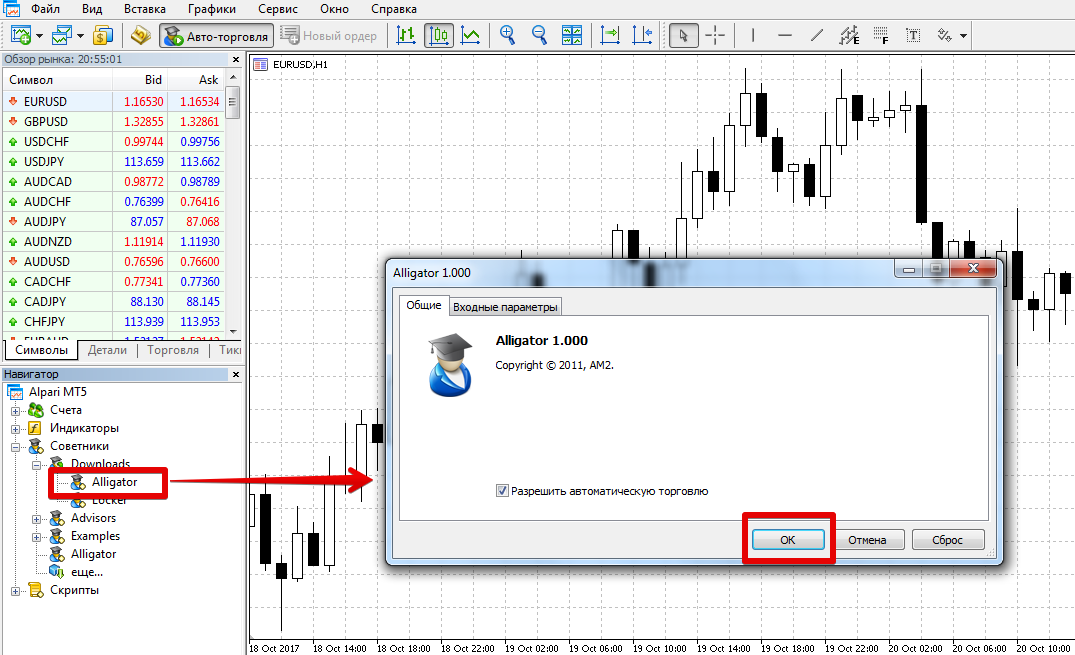Click the zoom in magnifier icon
Screen dimensions: 1075x655
point(508,36)
